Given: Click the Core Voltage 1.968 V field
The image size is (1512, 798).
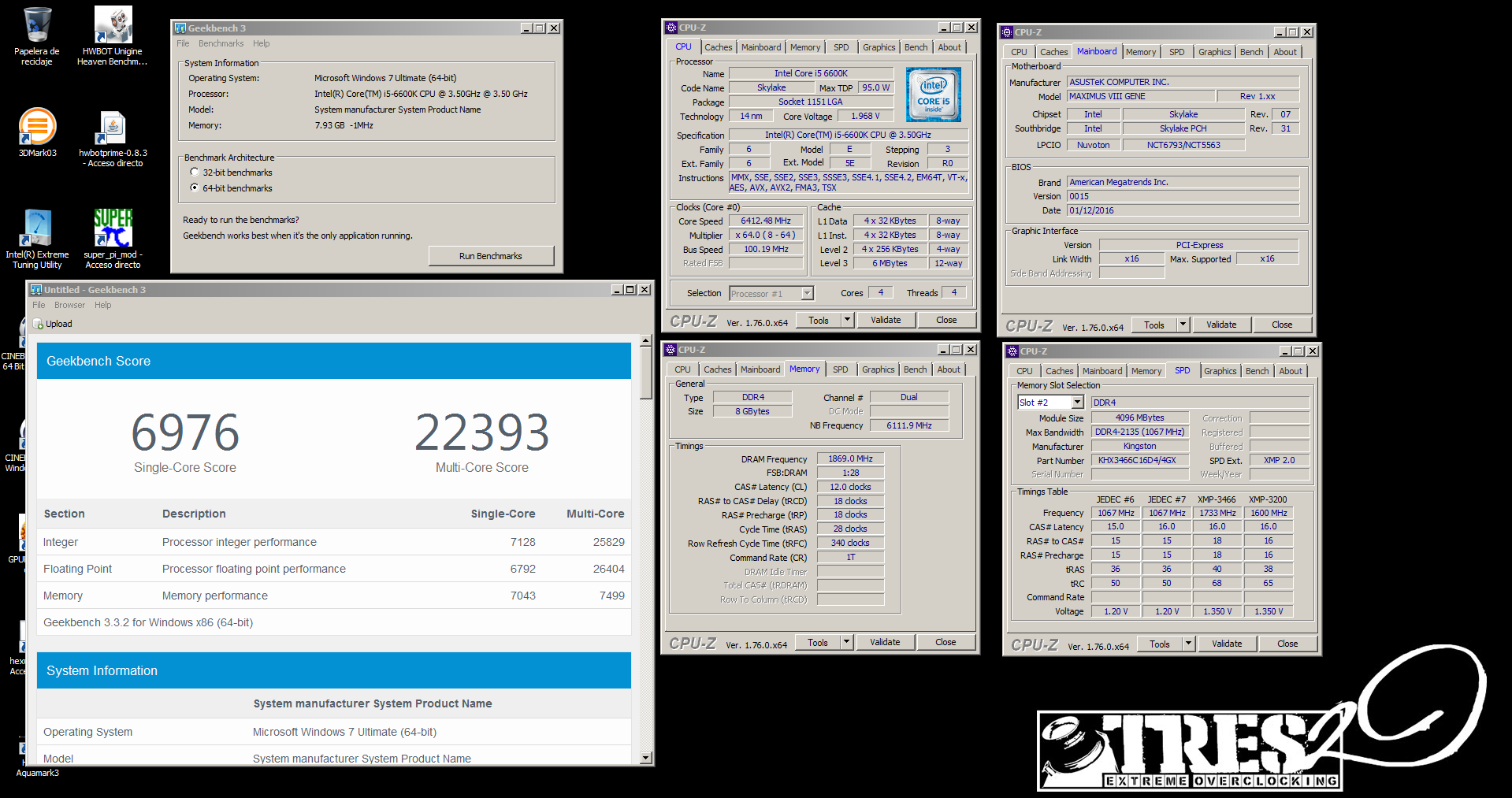Looking at the screenshot, I should click(865, 116).
